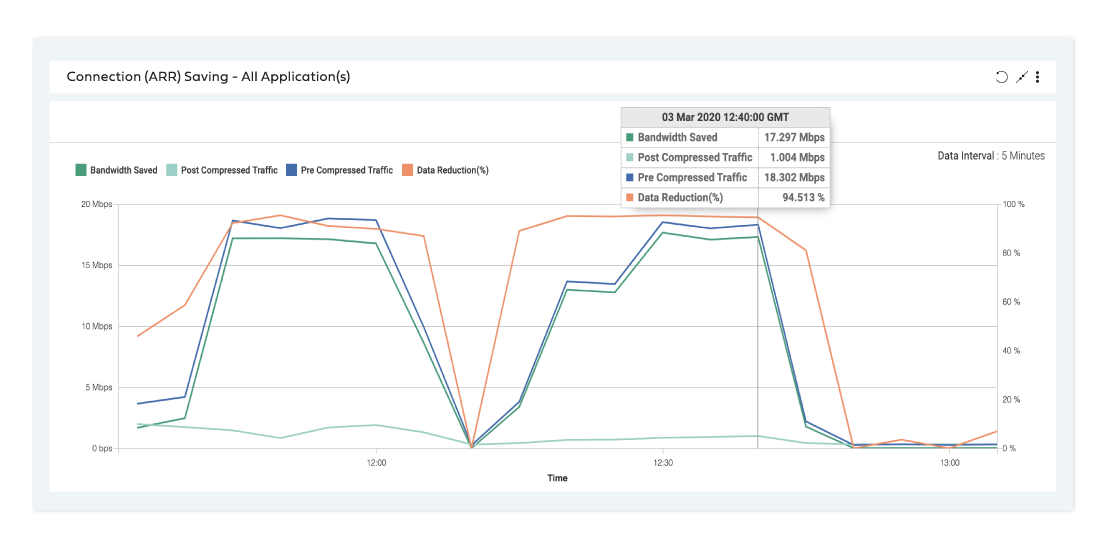This screenshot has width=1105, height=547.
Task: Click the Data Interval : 5 Minutes label
Action: pos(991,156)
